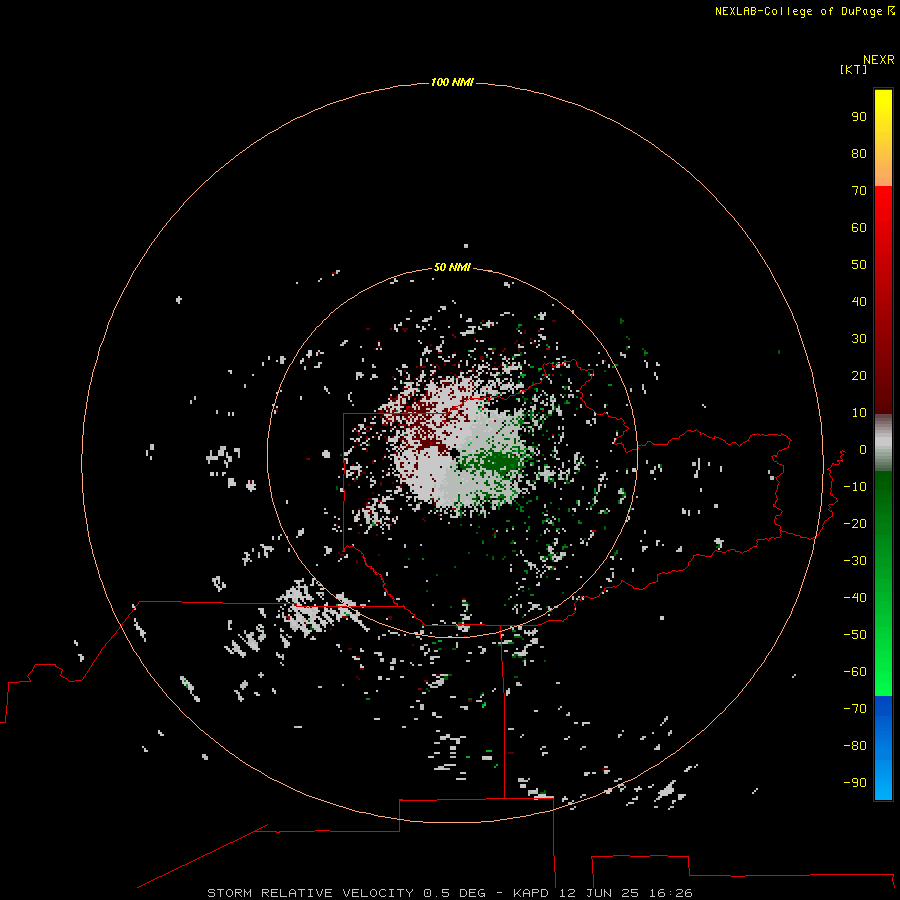Click the yellow top segment of color bar
Viewport: 900px width, 900px height.
click(x=883, y=138)
